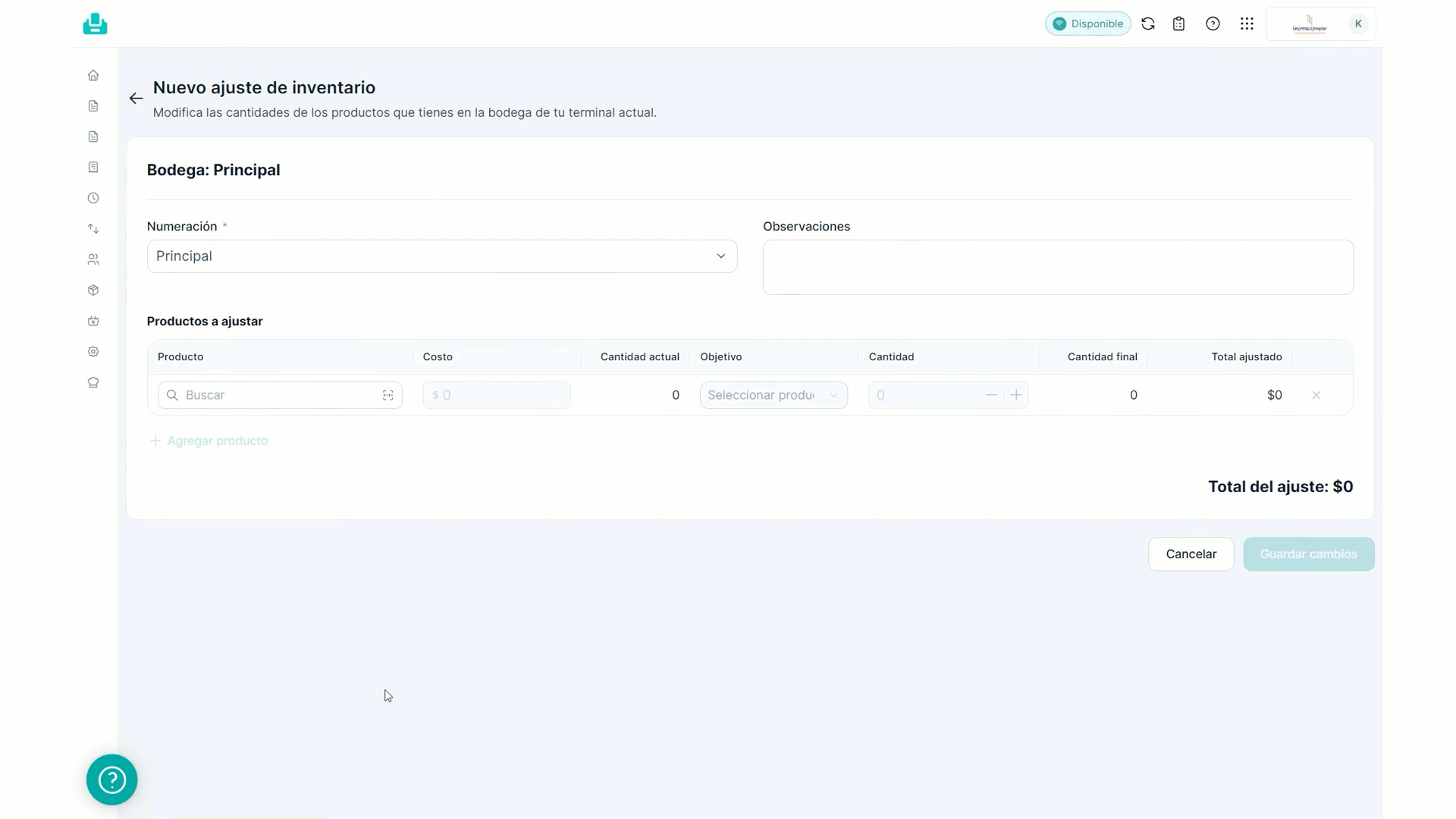This screenshot has width=1456, height=819.
Task: Open the receipt icon in the sidebar
Action: [93, 167]
